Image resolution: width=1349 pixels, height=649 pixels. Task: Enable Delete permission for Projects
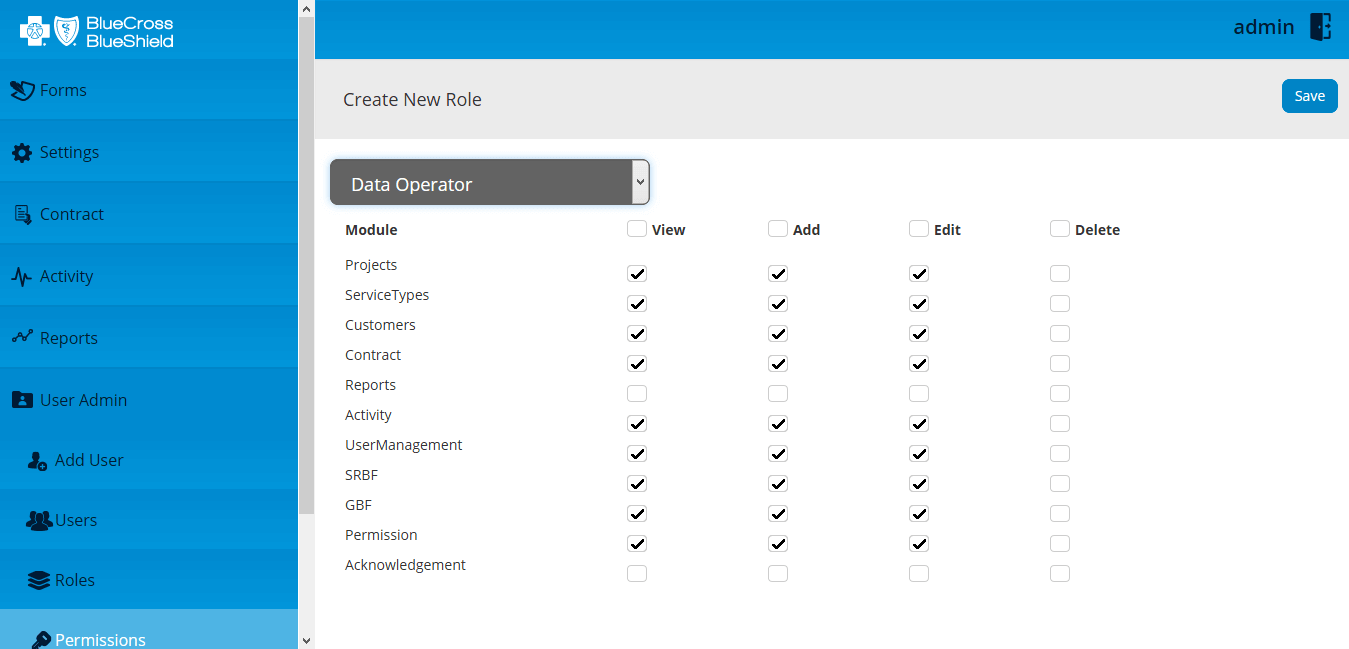pyautogui.click(x=1060, y=273)
